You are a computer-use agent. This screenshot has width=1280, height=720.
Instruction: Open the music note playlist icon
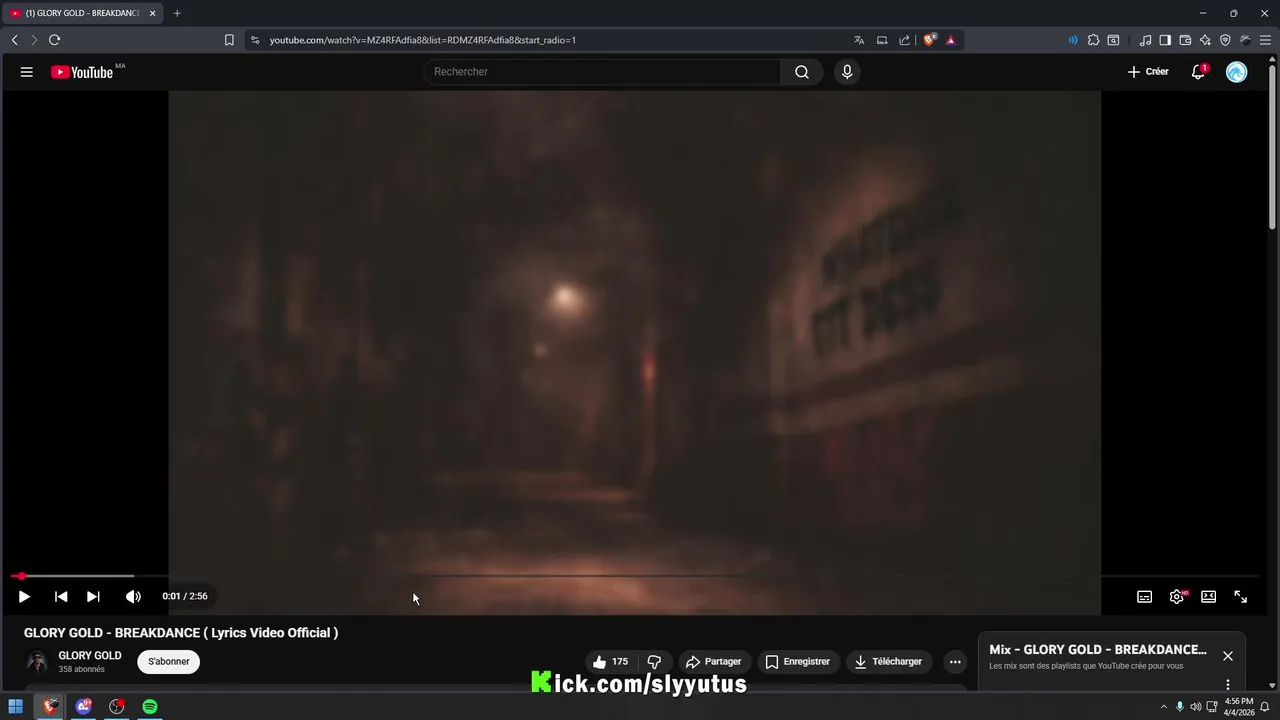(1145, 40)
